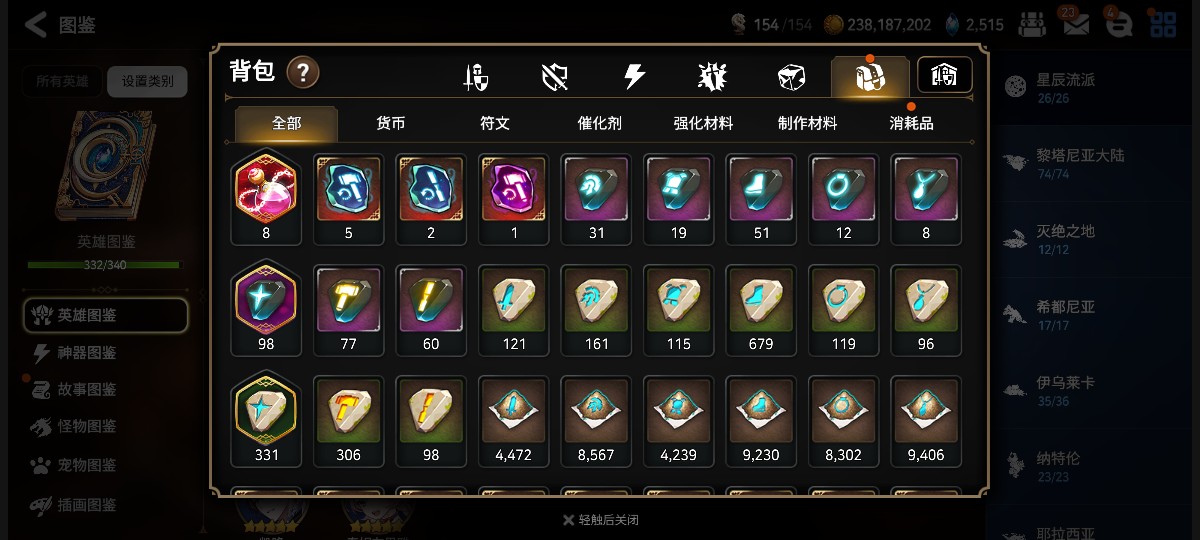Select the rune stone with count 679
The image size is (1200, 540).
click(x=761, y=309)
